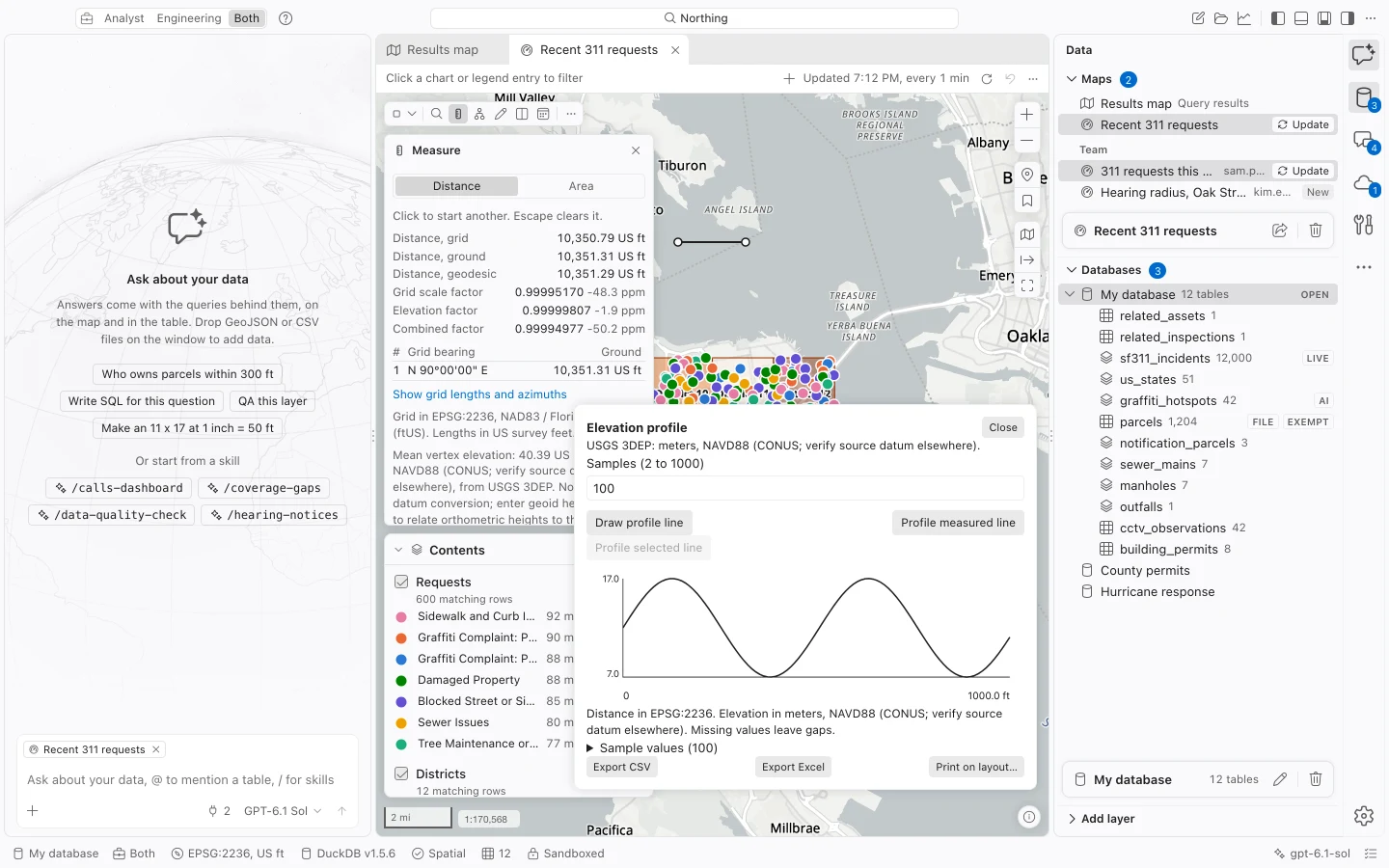The height and width of the screenshot is (868, 1389).
Task: Open the table grid tool in map toolbar
Action: pos(543,114)
